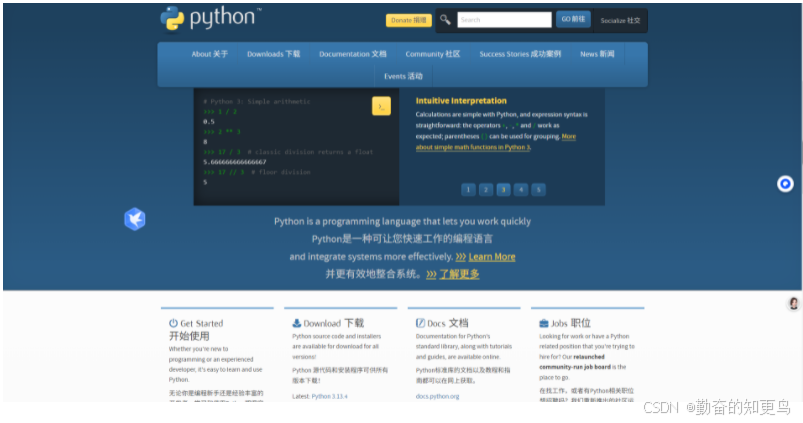Open the Downloads menu
Screen dimensions: 803x423
point(273,54)
